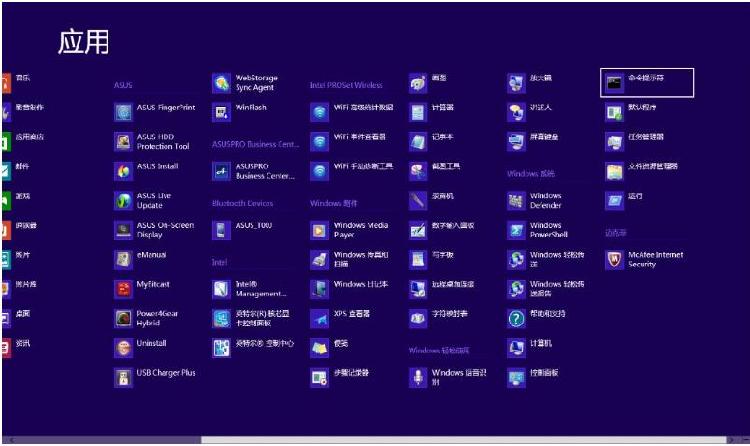Screen dimensions: 750x446
Task: Open 计算器 (Calculator)
Action: pos(431,112)
